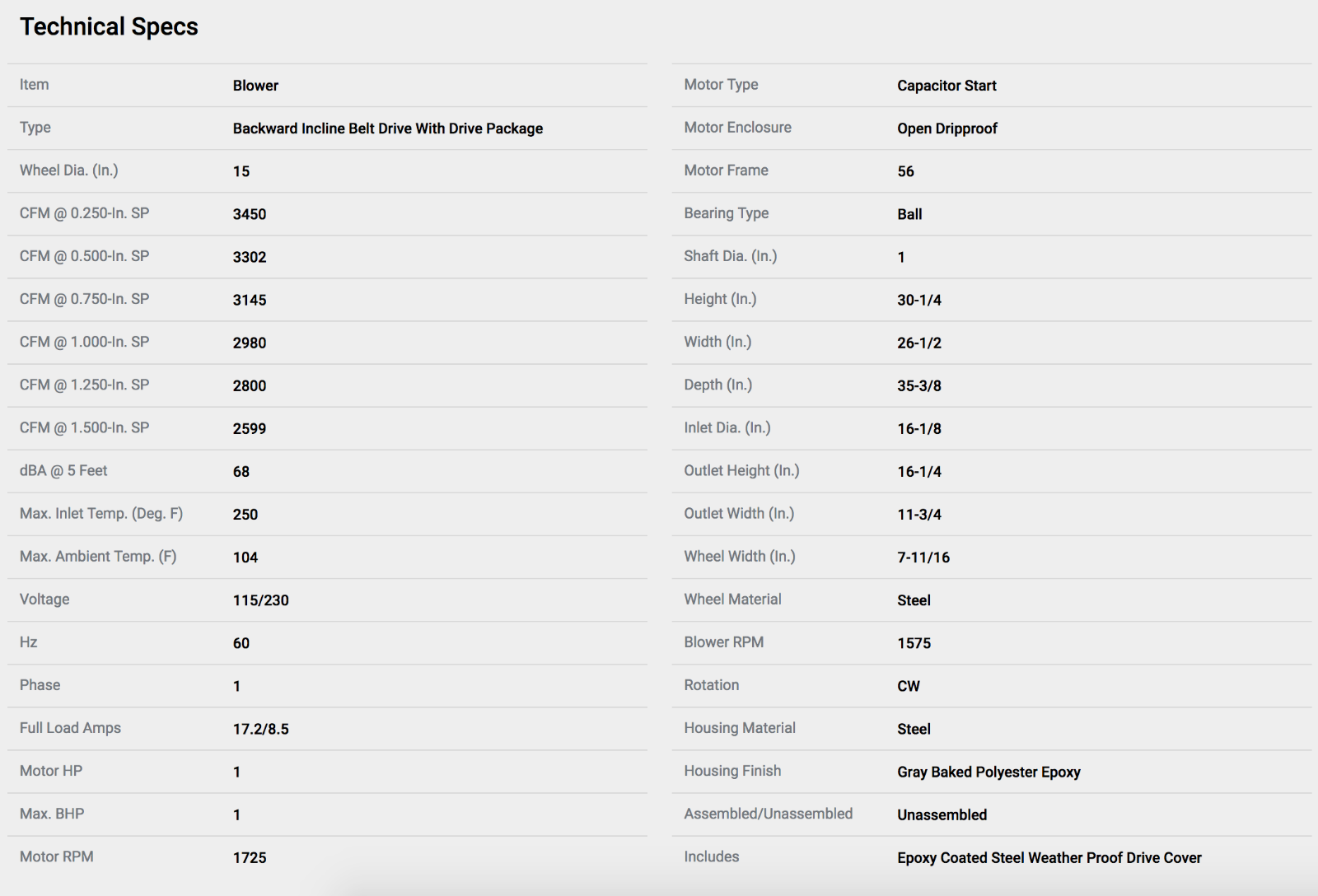1318x896 pixels.
Task: Click the height value 30-1/4
Action: tap(919, 300)
